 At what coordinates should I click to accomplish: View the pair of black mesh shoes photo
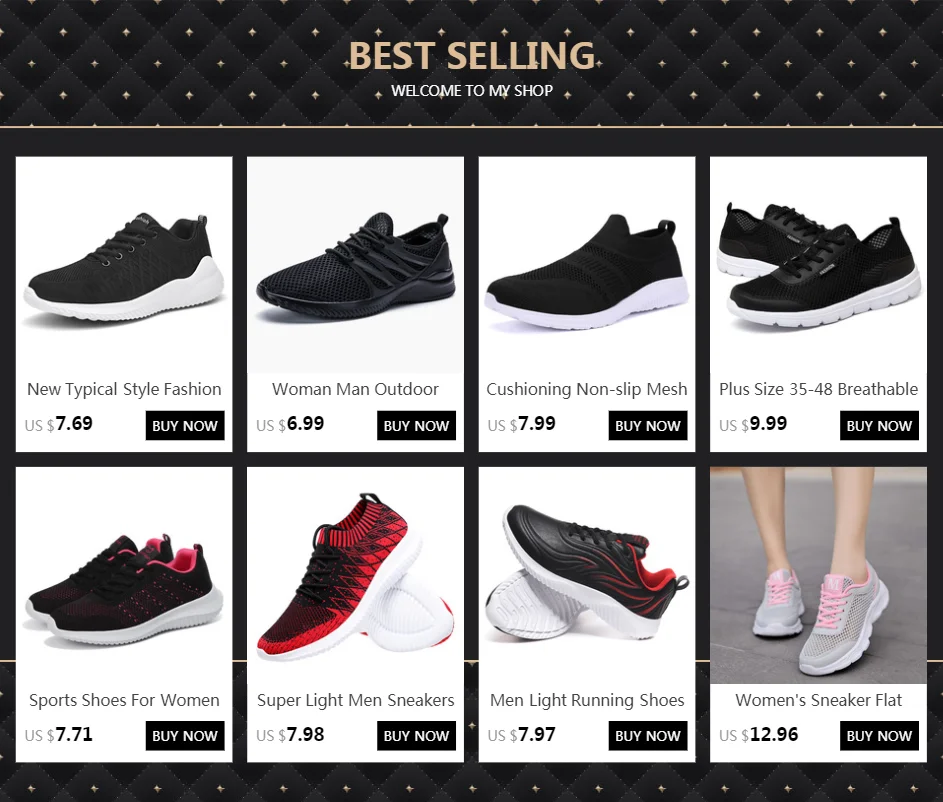coord(819,265)
